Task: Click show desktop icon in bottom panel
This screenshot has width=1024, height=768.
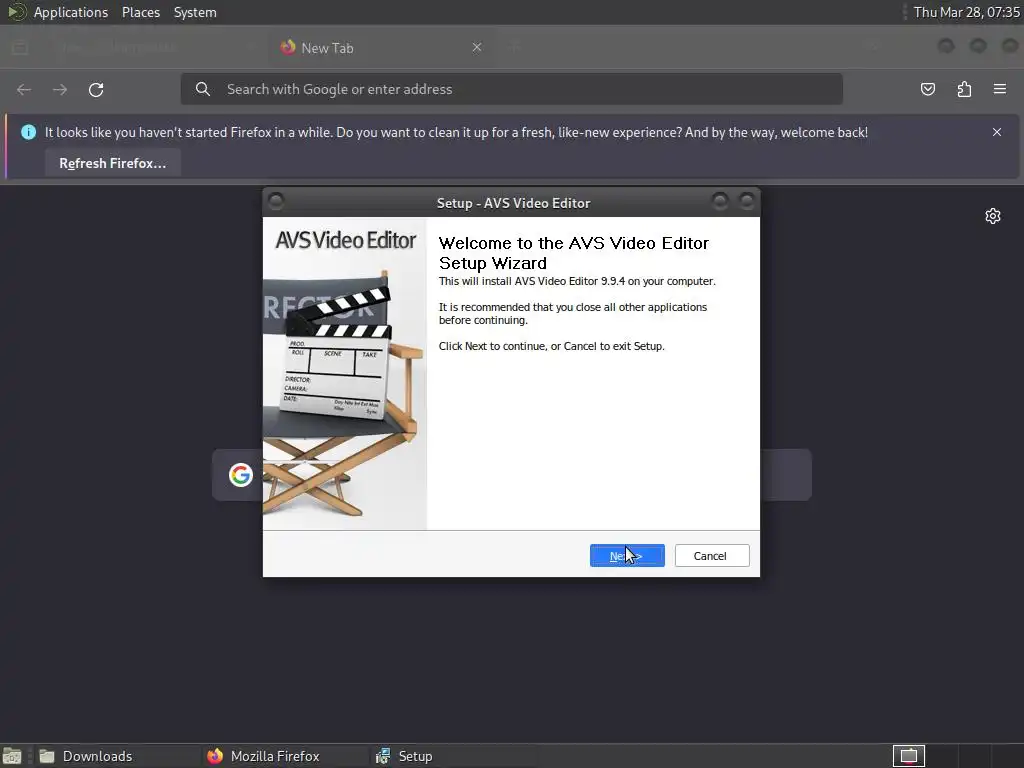Action: click(12, 756)
